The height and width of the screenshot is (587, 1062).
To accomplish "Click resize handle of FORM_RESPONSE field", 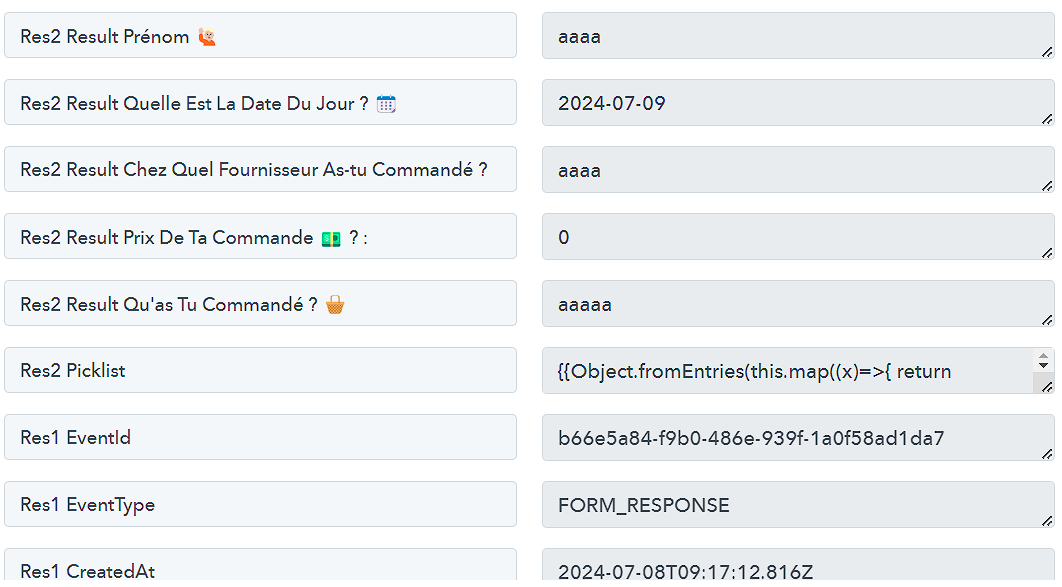I will click(x=1046, y=521).
